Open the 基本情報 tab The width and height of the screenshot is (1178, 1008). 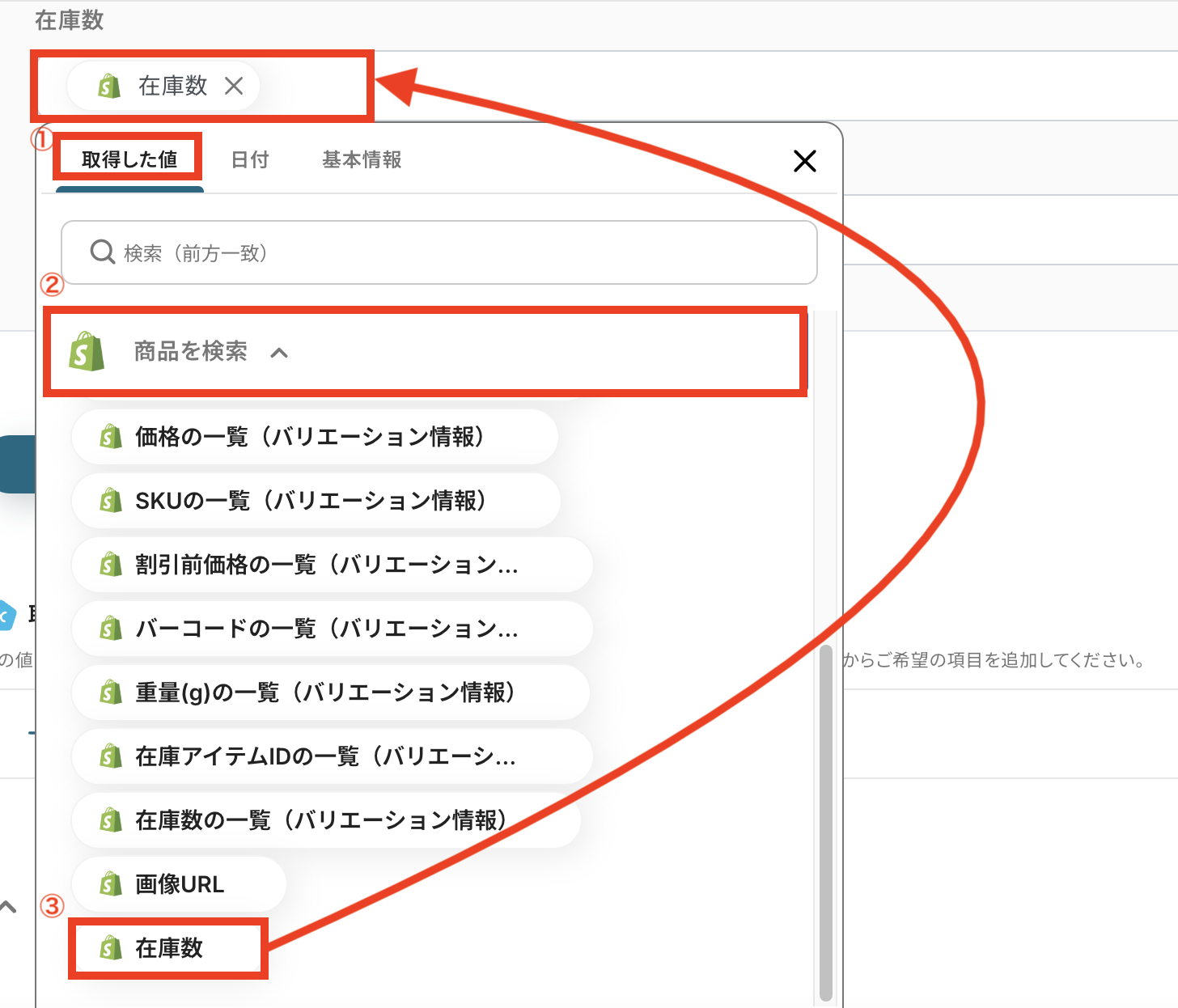pyautogui.click(x=362, y=159)
